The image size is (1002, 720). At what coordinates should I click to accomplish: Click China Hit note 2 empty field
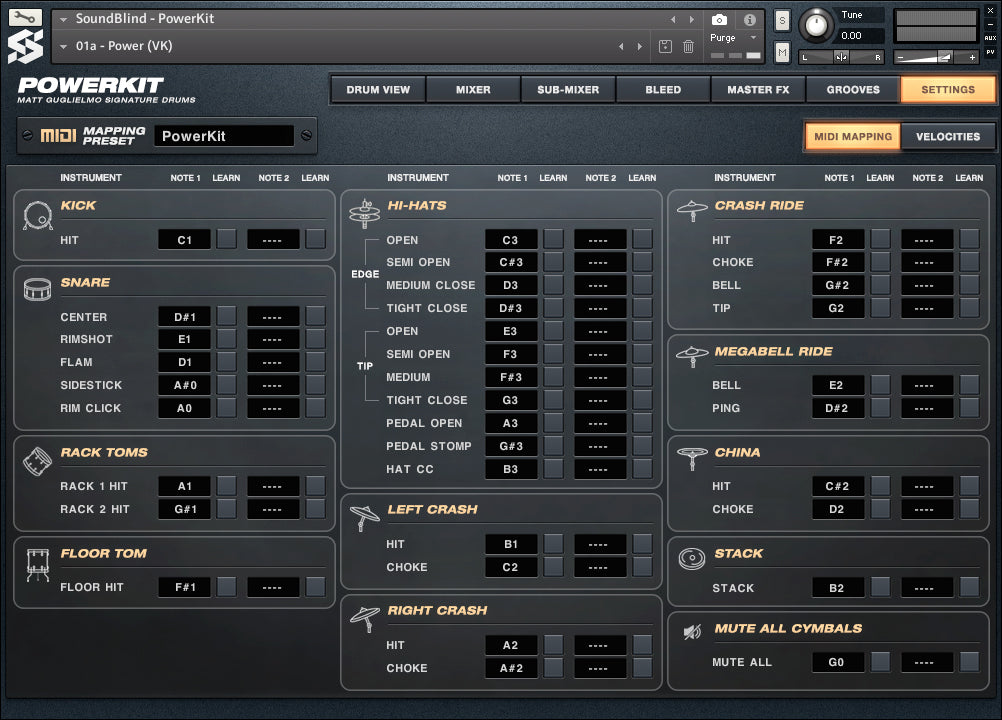[x=927, y=486]
